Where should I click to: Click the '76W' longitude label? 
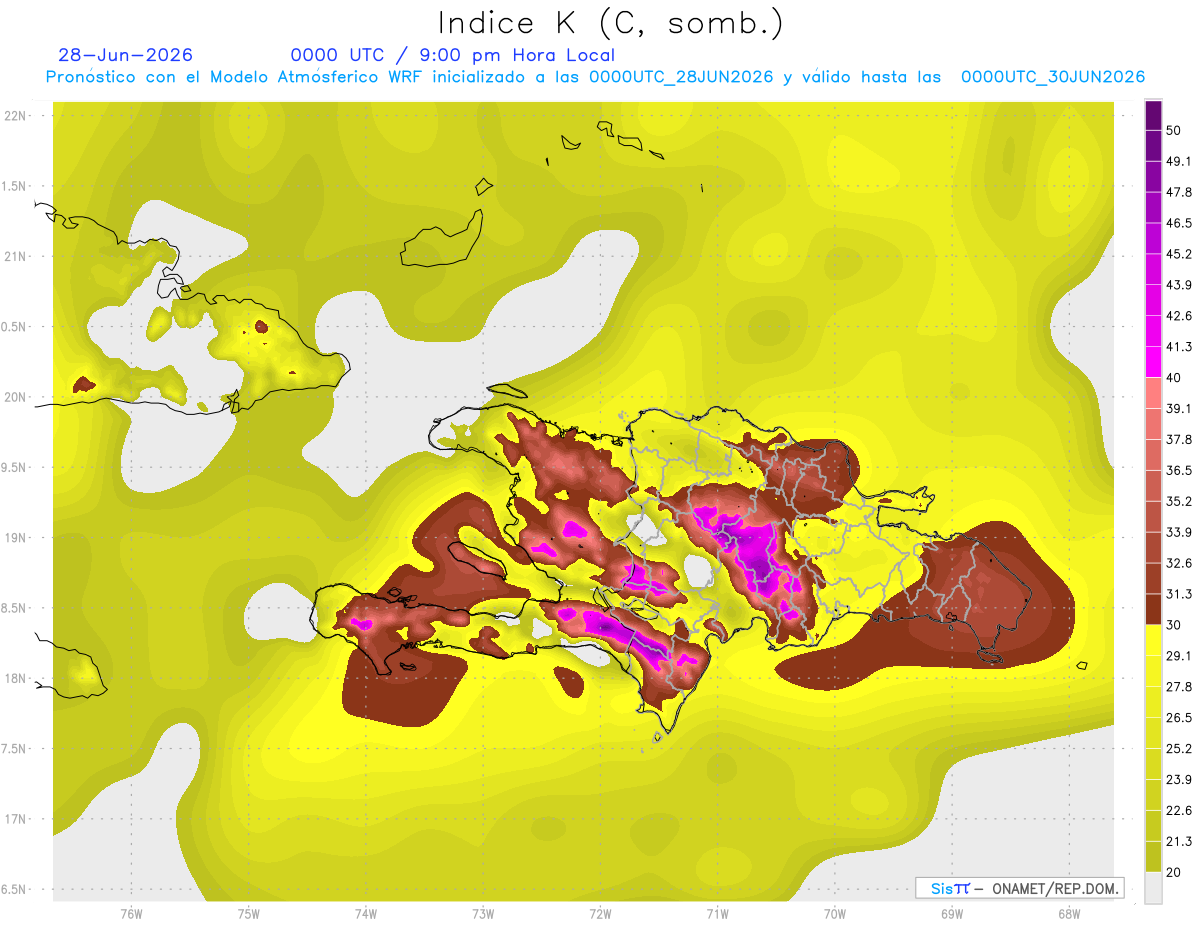[x=132, y=913]
